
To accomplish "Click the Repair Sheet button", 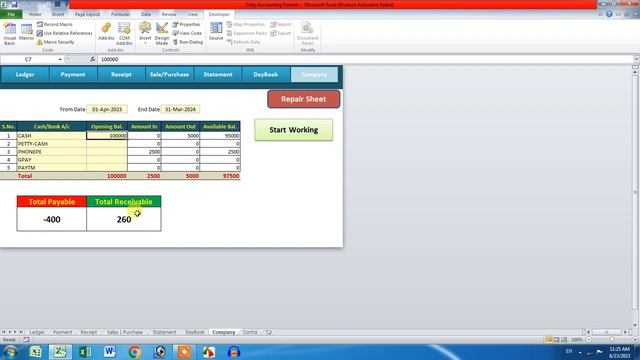I will (x=303, y=99).
